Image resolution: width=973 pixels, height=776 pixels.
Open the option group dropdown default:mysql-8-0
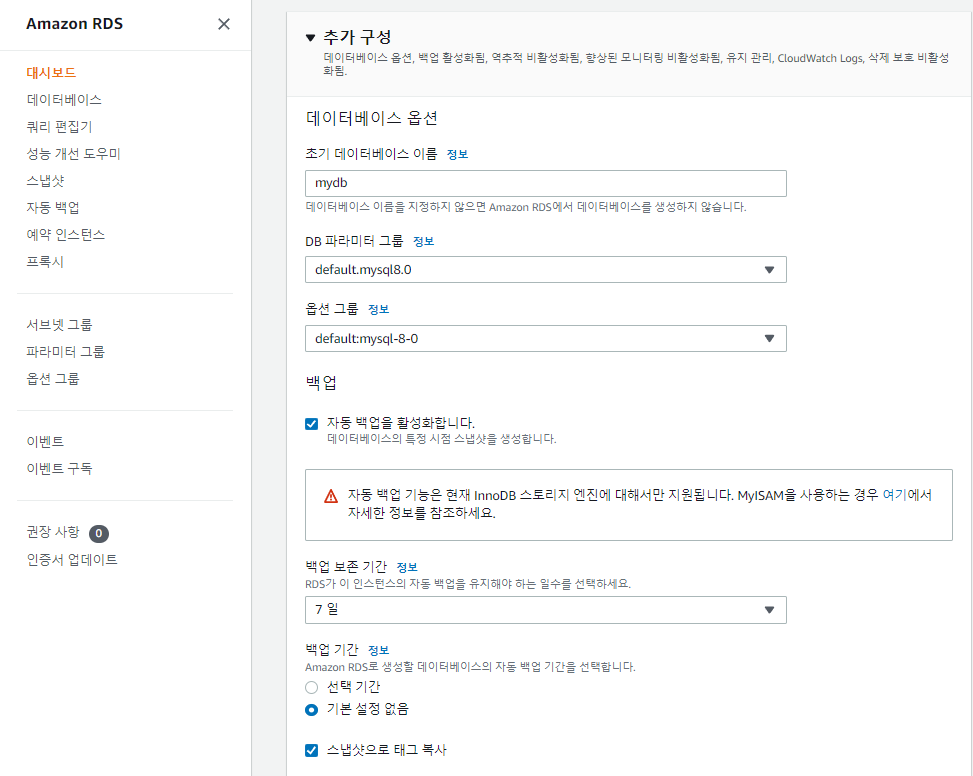[x=545, y=339]
